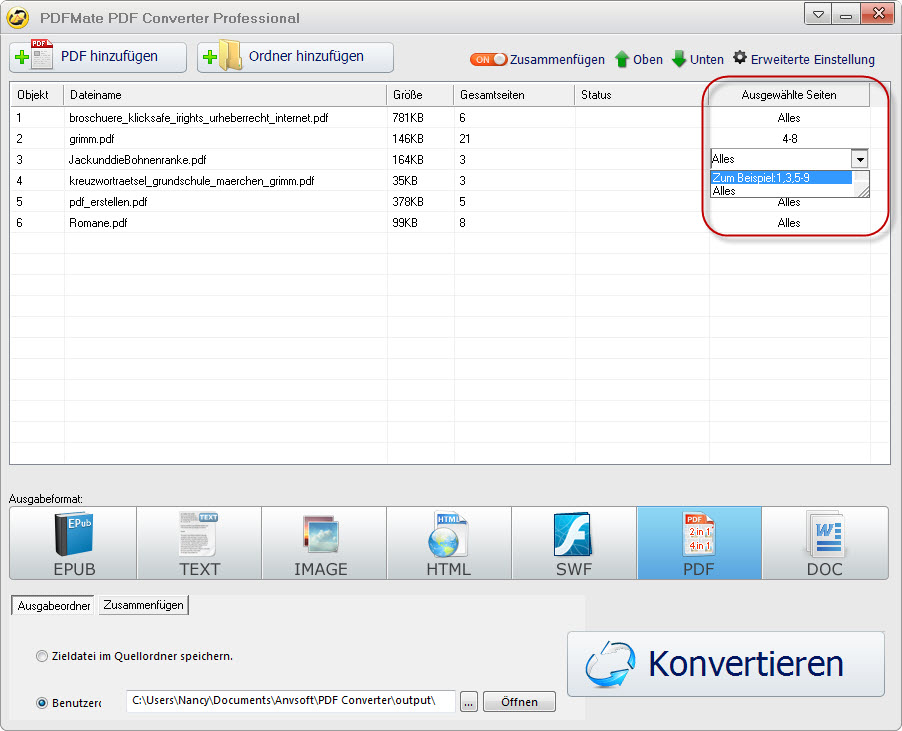Select TEXT output format
Viewport: 902px width, 731px height.
point(199,543)
